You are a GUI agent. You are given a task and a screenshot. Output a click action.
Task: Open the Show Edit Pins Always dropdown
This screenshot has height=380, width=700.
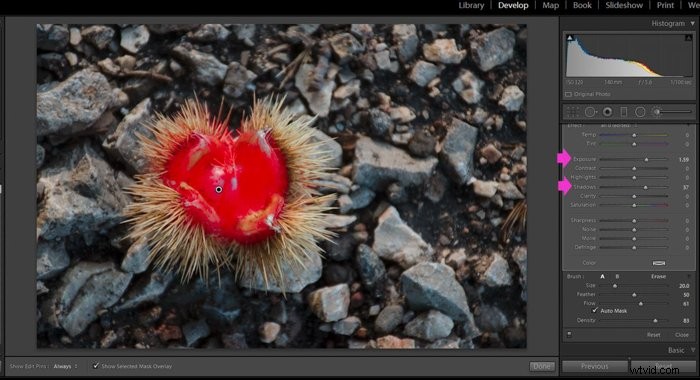(65, 366)
